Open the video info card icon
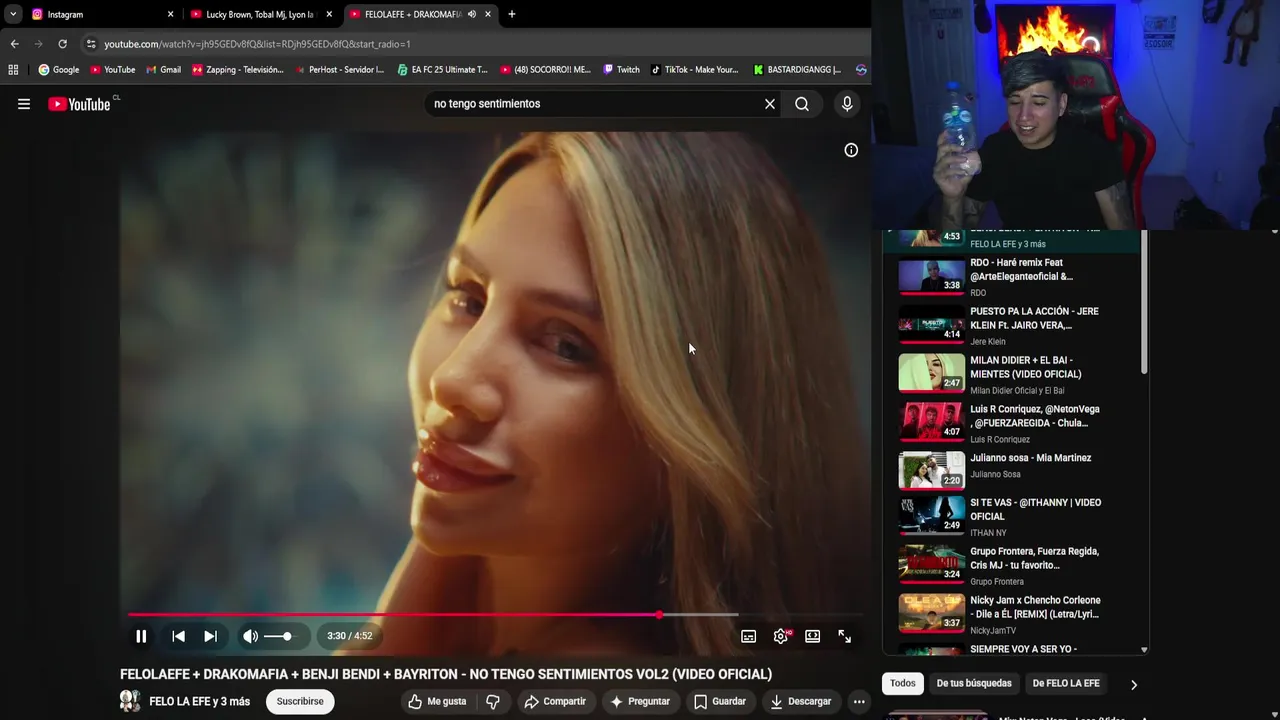1280x720 pixels. click(x=851, y=150)
